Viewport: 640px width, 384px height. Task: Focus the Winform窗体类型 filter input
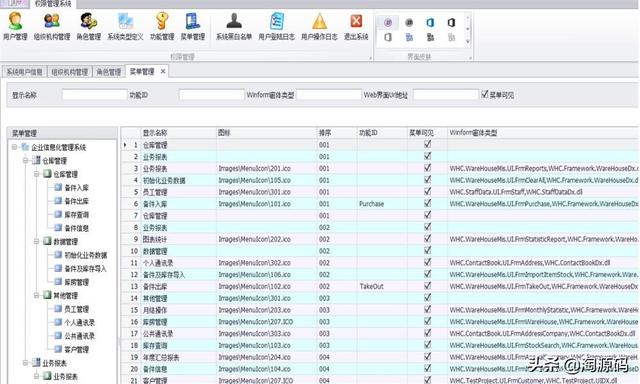point(329,95)
